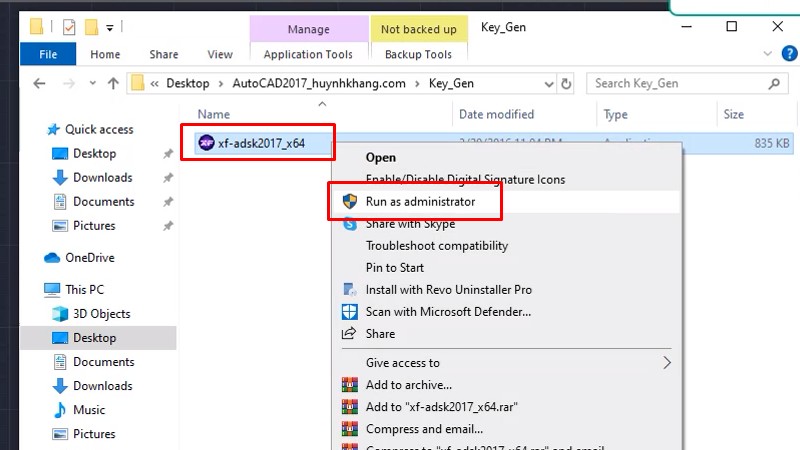Open the Application Tools ribbon tab
The width and height of the screenshot is (800, 450).
click(308, 55)
